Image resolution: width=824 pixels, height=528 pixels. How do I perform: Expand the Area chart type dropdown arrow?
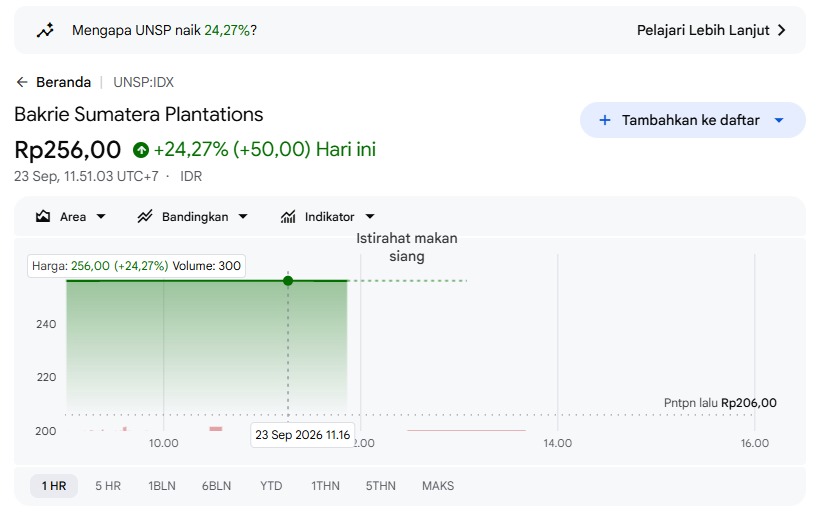(101, 216)
